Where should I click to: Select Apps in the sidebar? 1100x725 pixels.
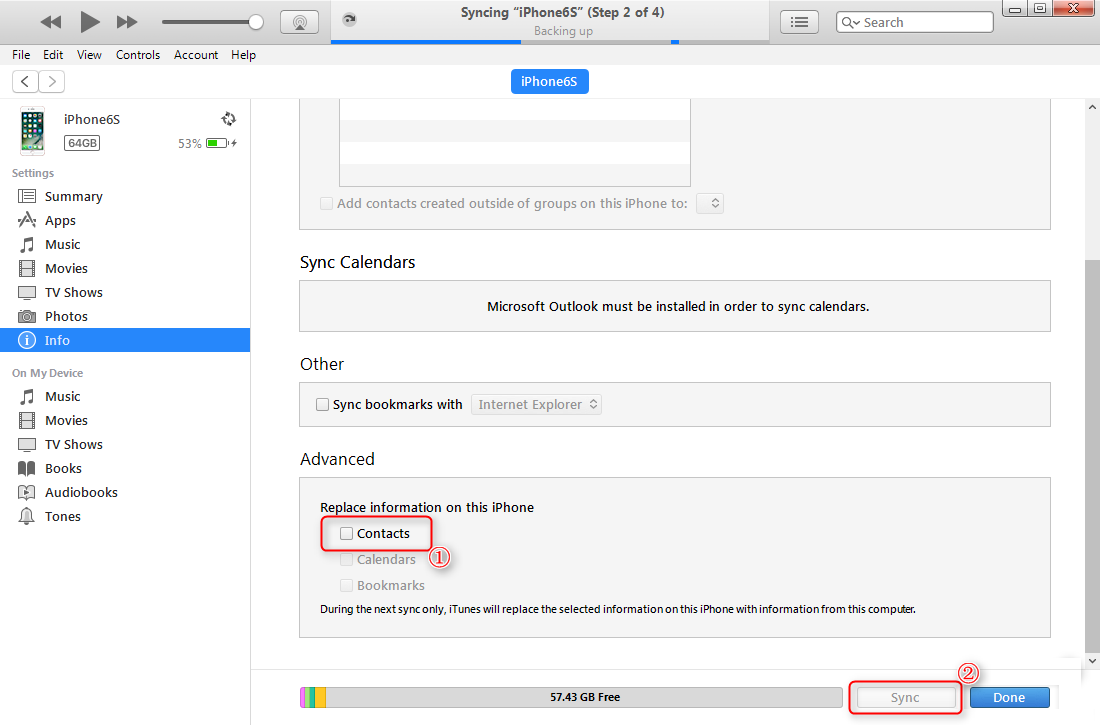[60, 219]
